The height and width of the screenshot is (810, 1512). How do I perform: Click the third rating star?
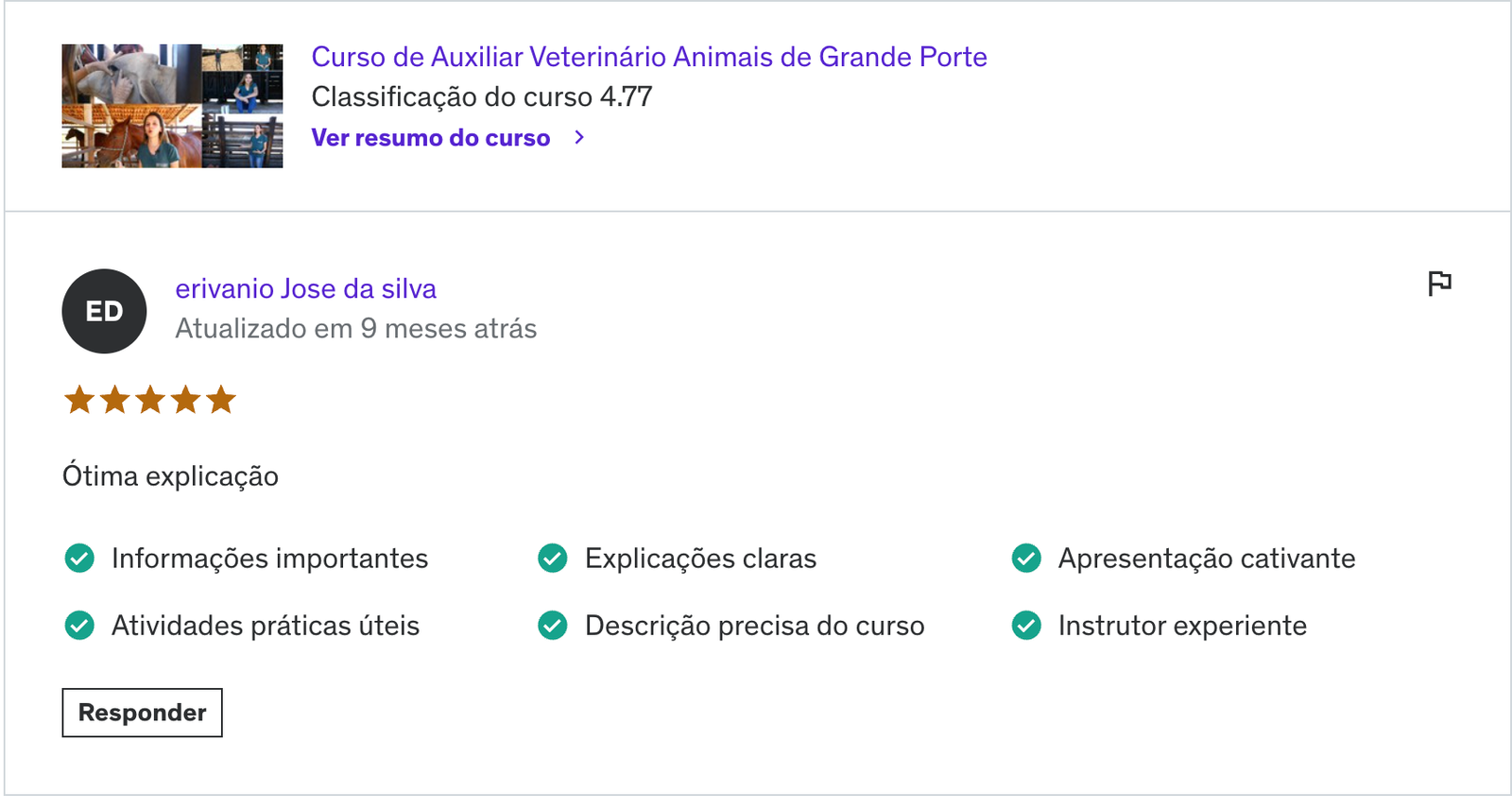point(150,400)
